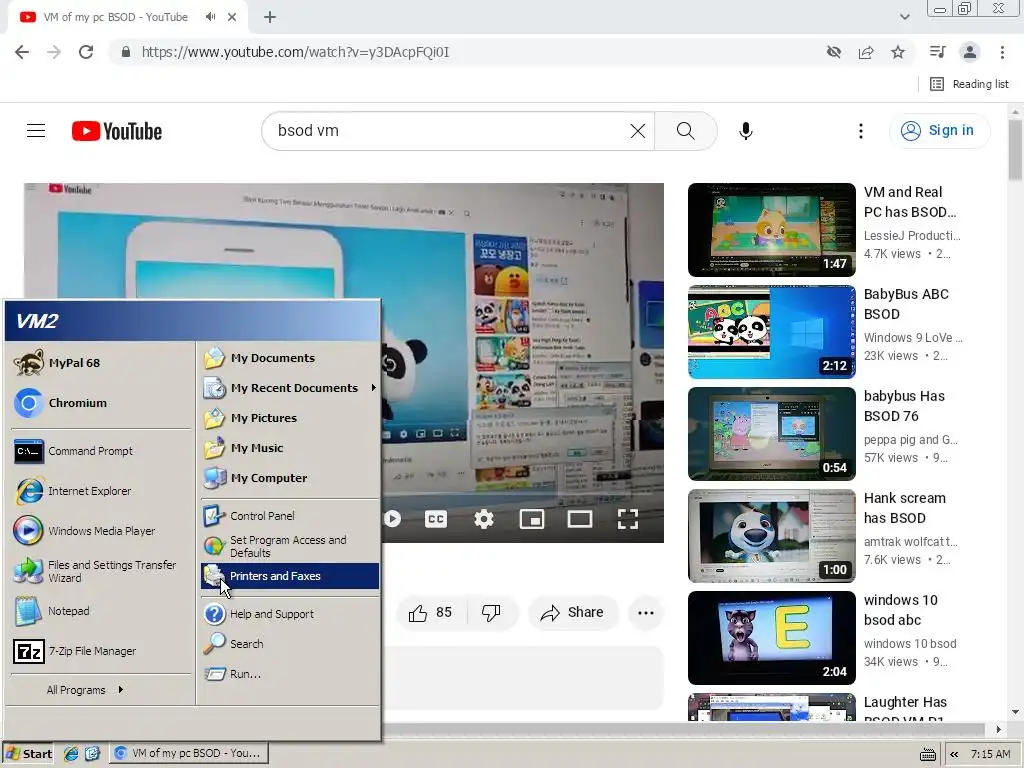Launch Chromium from Start menu
The image size is (1024, 768).
pos(101,403)
